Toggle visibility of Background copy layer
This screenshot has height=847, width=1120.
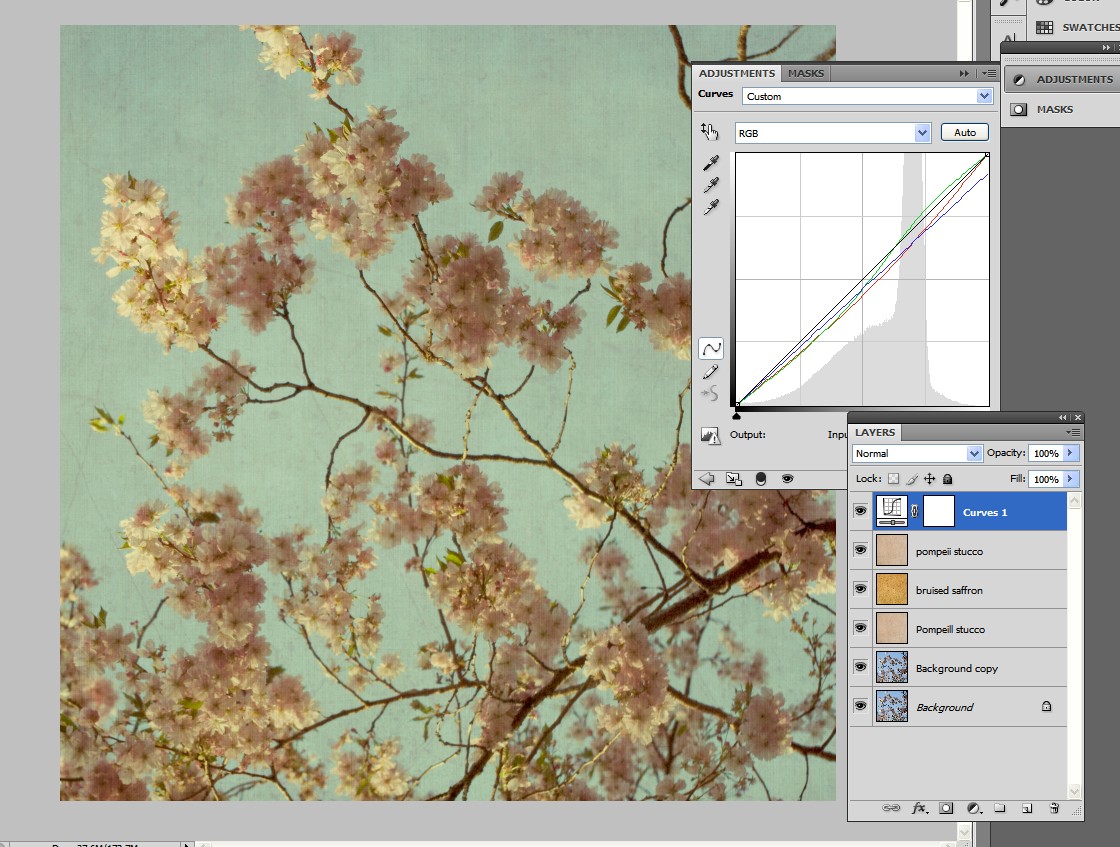click(x=860, y=668)
